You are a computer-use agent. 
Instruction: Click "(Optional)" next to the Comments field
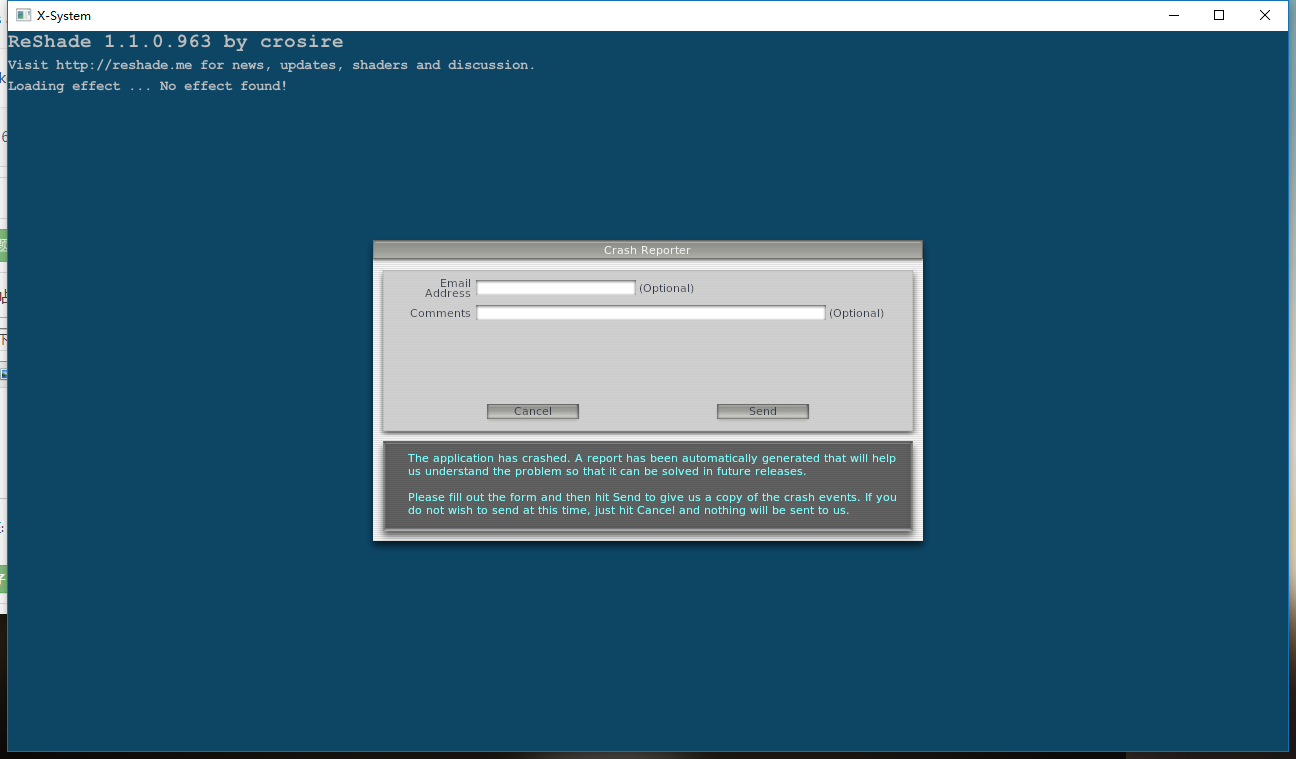(x=856, y=313)
